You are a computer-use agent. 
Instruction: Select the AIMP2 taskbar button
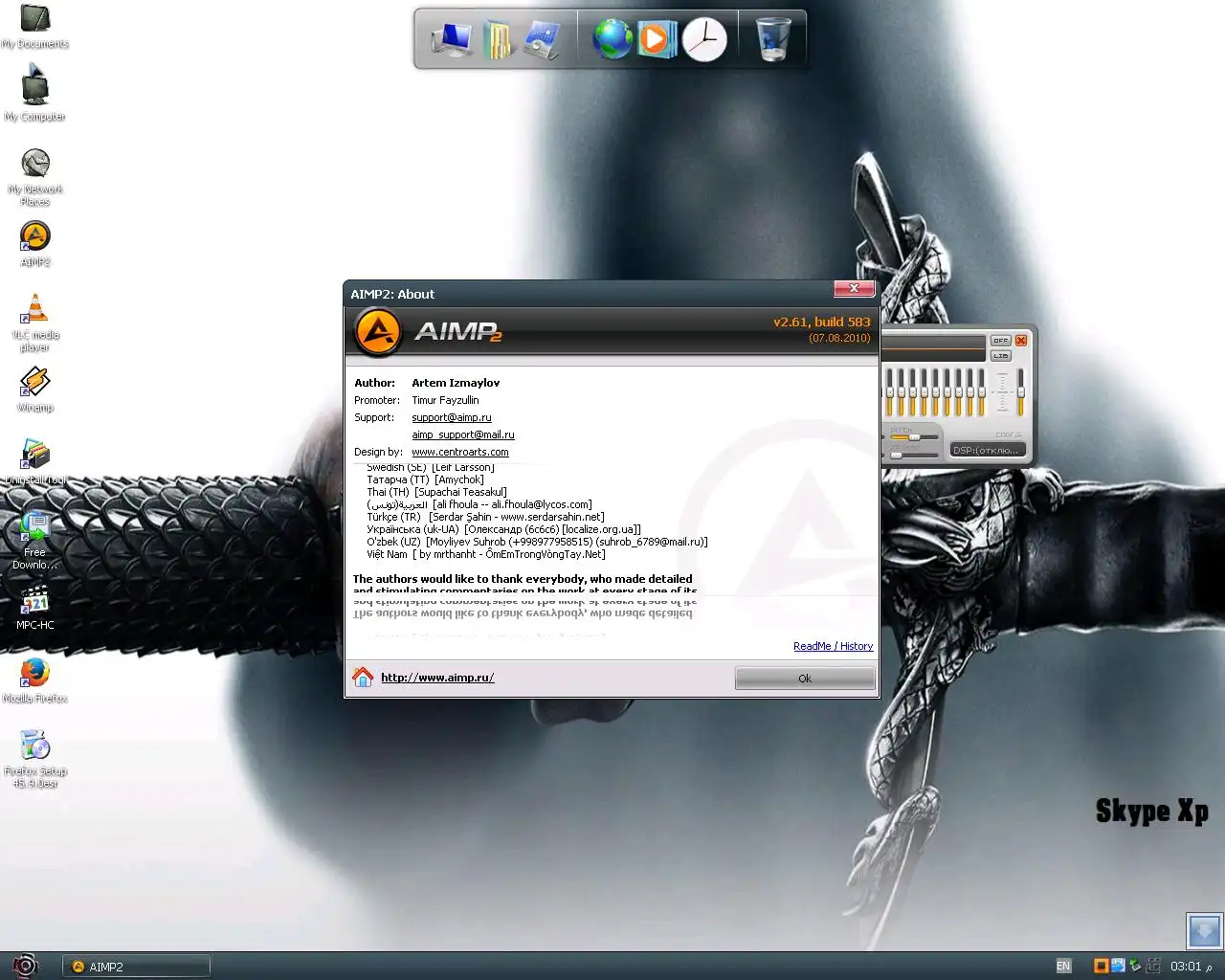point(136,967)
